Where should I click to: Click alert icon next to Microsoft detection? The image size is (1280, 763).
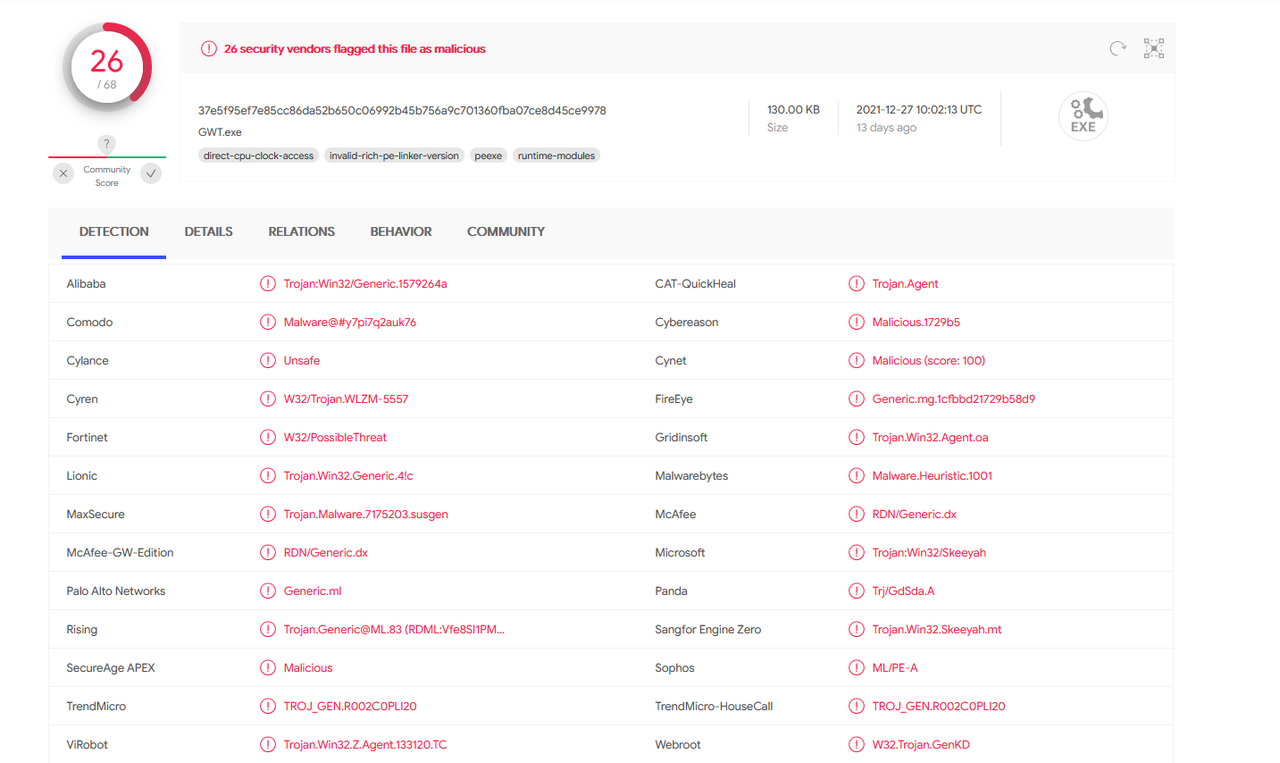(856, 552)
